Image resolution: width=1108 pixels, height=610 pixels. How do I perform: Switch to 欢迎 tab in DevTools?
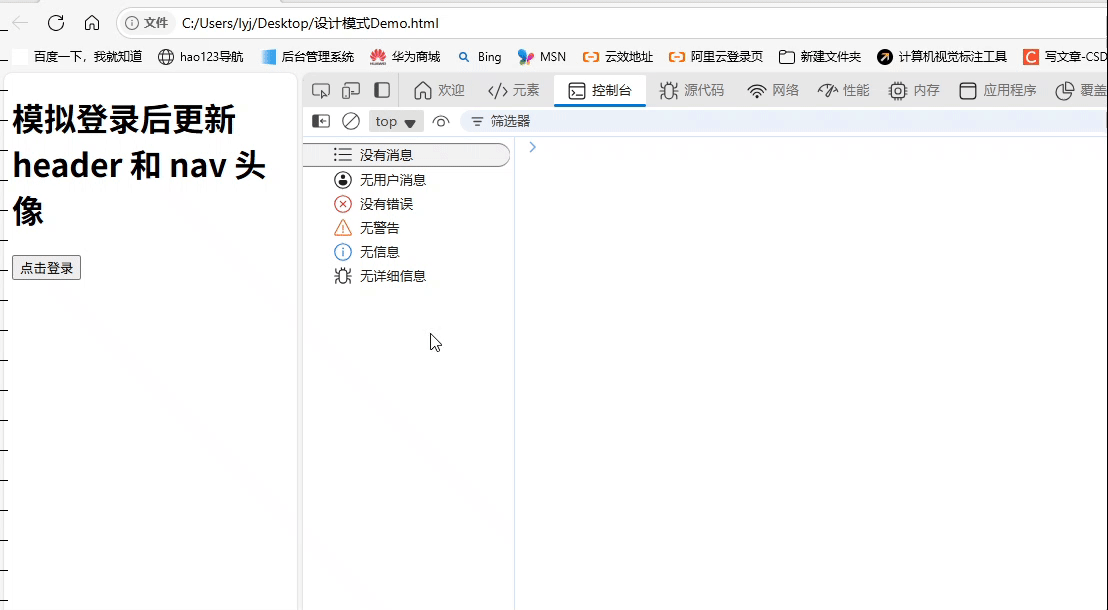point(440,90)
